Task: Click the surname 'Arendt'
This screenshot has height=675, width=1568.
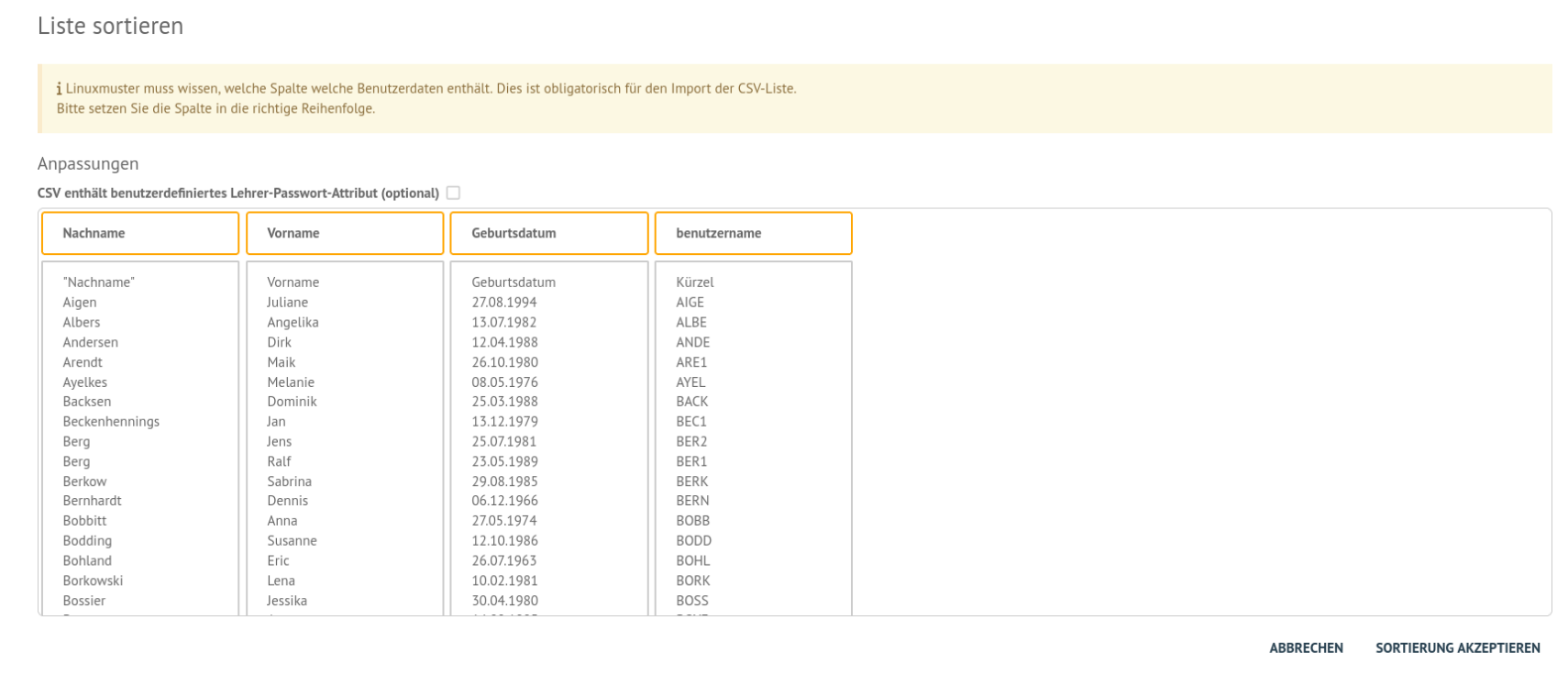Action: (x=83, y=362)
